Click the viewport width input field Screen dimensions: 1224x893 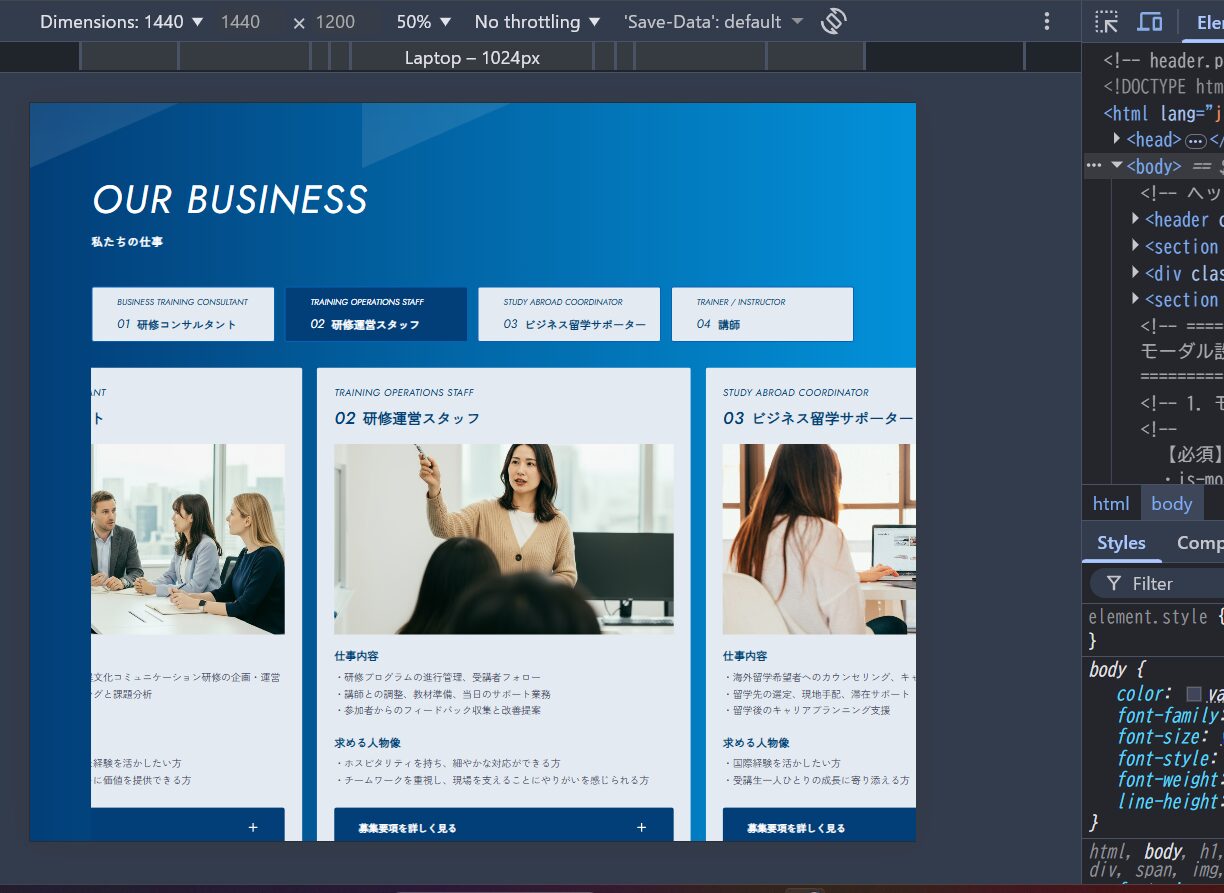click(241, 21)
